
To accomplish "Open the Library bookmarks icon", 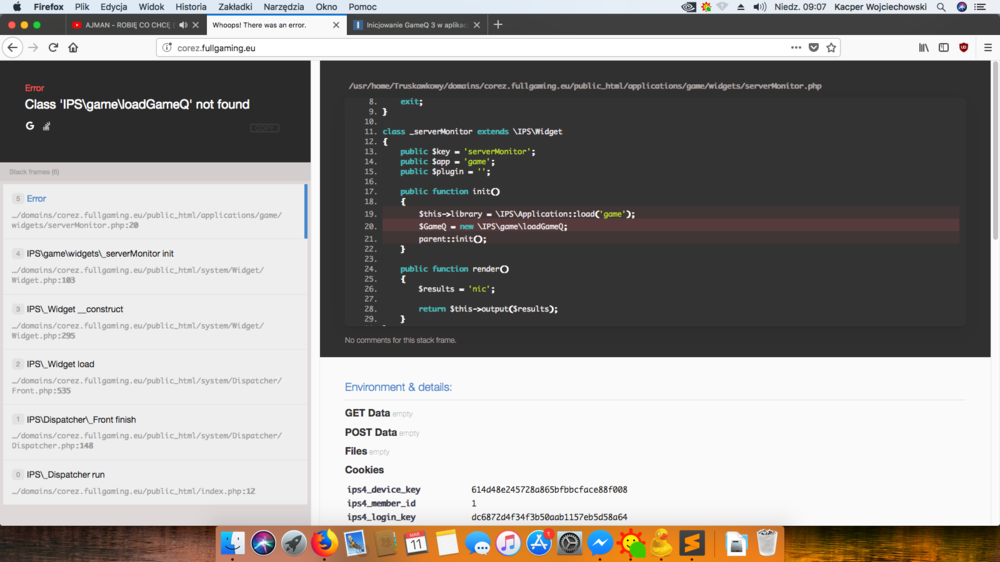I will click(x=924, y=47).
